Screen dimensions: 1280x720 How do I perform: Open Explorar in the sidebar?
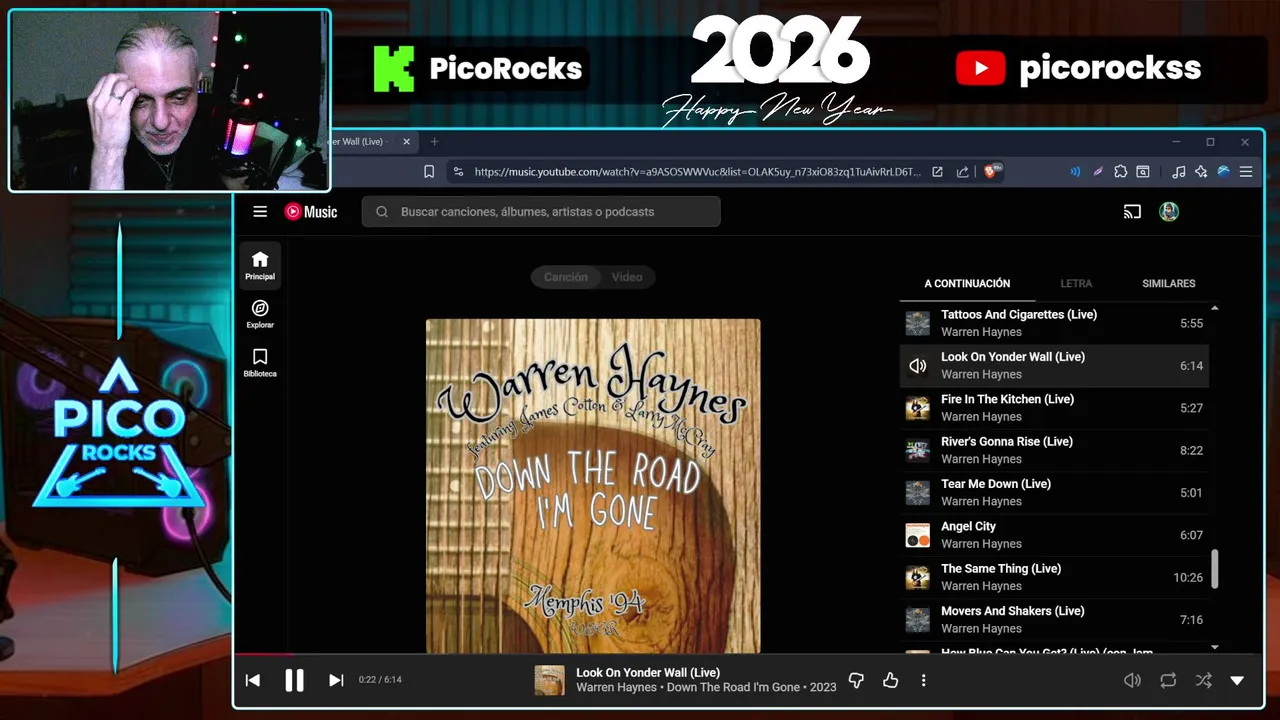click(x=260, y=314)
